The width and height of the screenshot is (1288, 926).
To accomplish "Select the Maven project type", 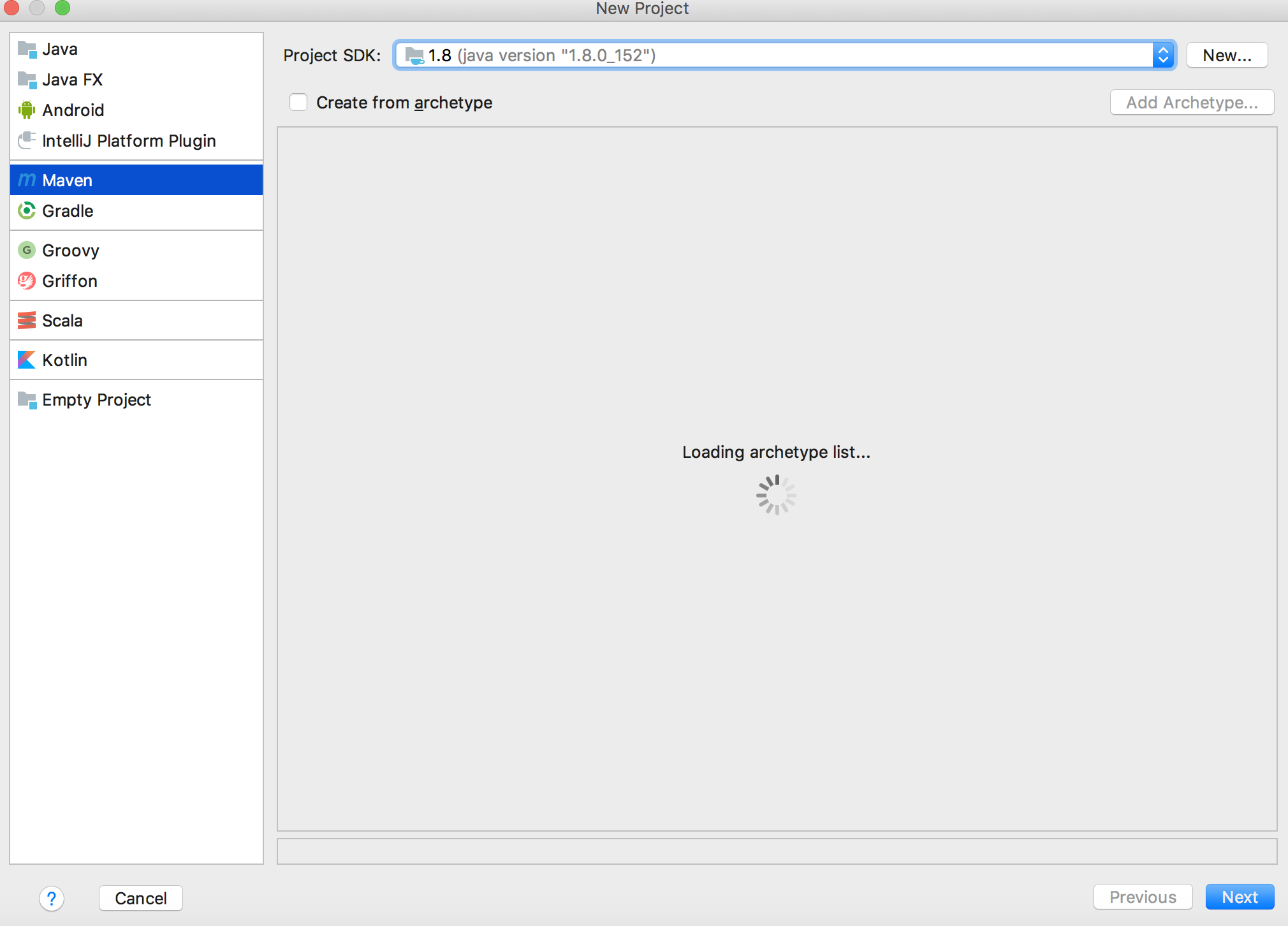I will (136, 180).
